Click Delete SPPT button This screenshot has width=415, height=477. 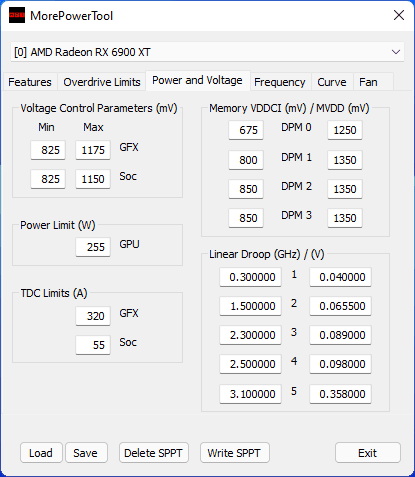point(153,453)
